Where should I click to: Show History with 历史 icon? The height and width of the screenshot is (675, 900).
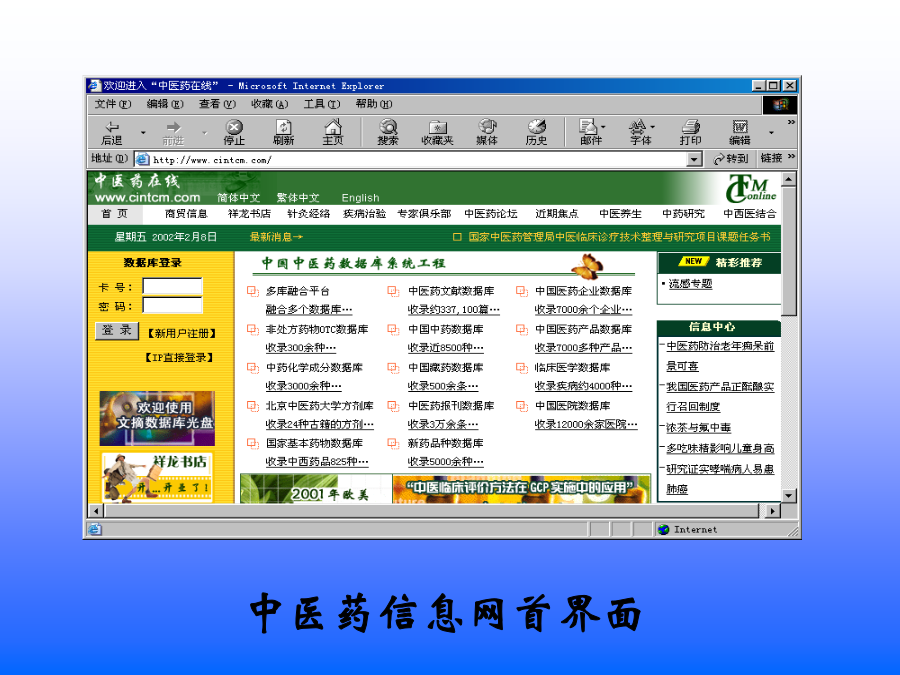pyautogui.click(x=536, y=133)
